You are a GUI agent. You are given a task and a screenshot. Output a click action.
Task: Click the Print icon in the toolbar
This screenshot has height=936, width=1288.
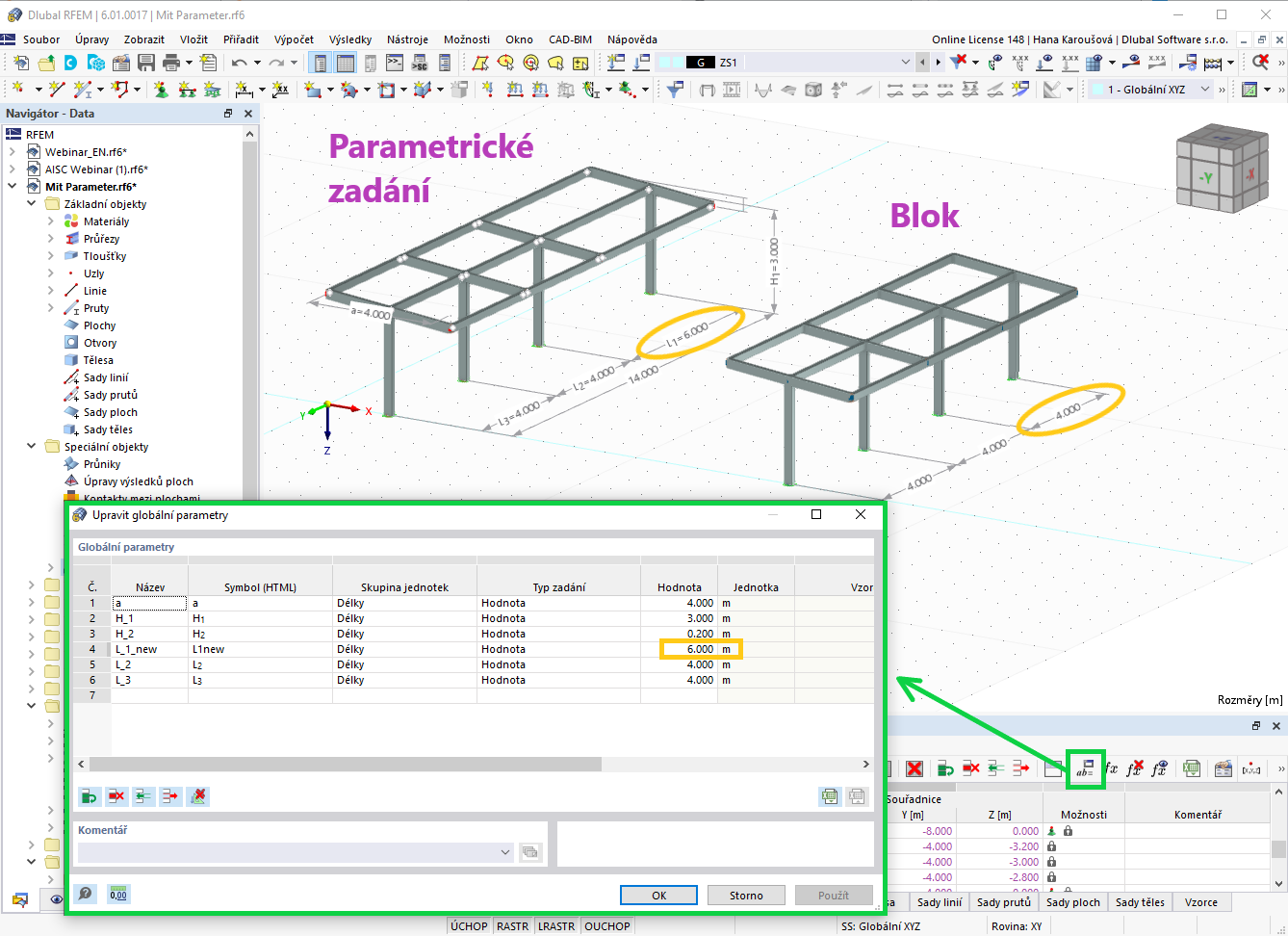[171, 63]
